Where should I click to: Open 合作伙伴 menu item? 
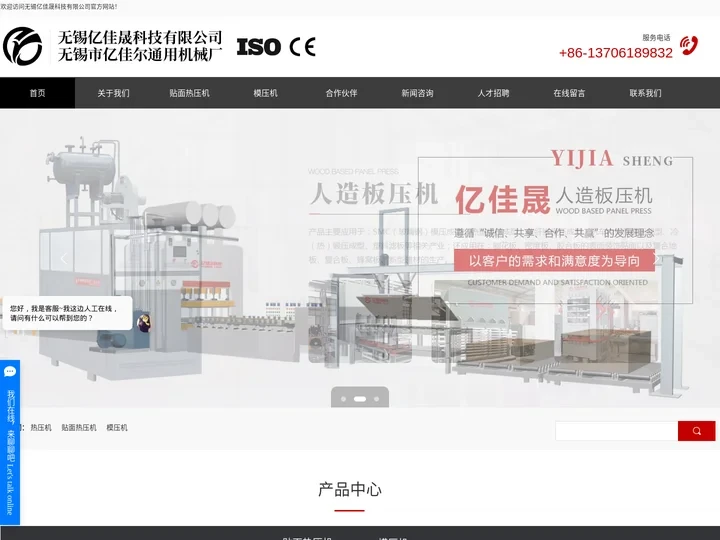click(x=341, y=93)
